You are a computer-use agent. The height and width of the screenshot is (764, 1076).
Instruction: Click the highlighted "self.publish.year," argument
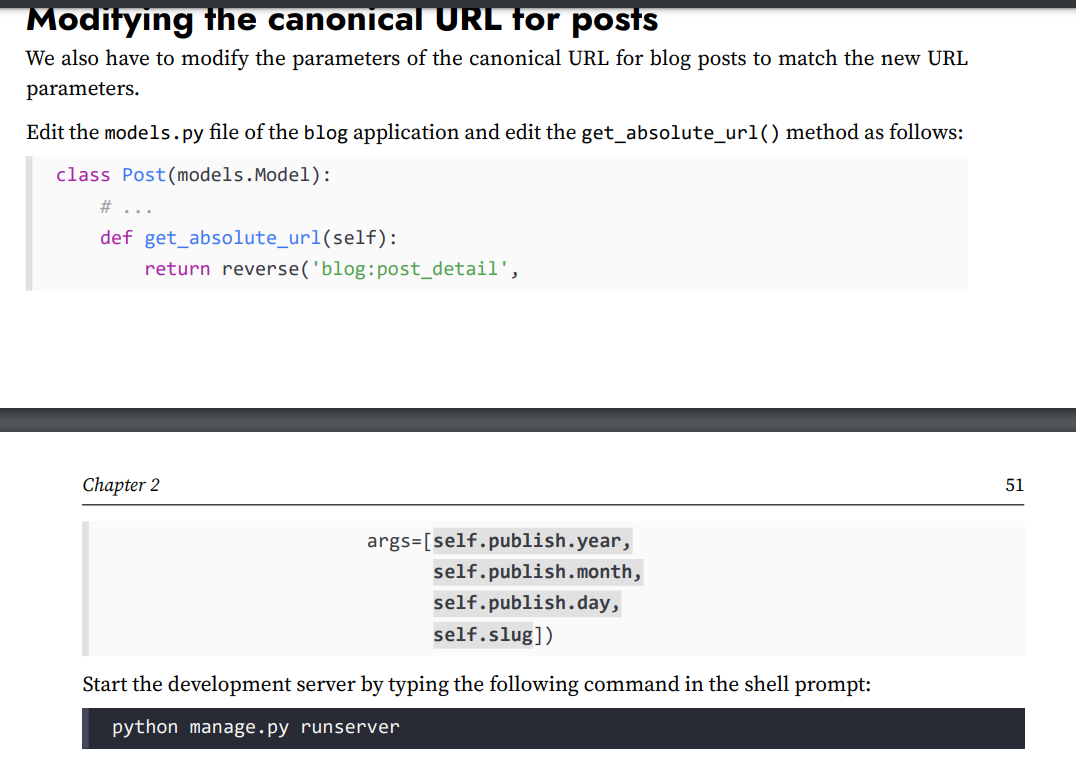pos(532,541)
